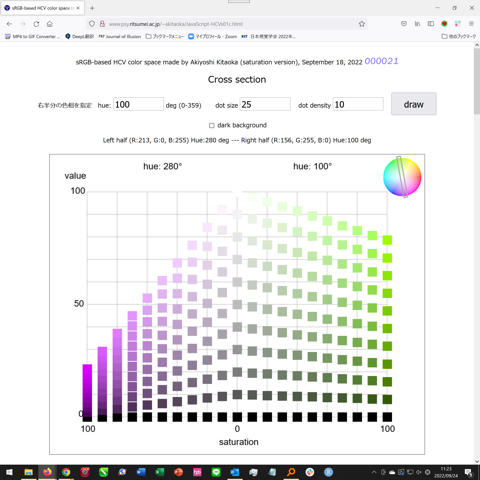Click the 'hue: 280°' chart label
Screen dimensions: 480x480
coord(163,166)
